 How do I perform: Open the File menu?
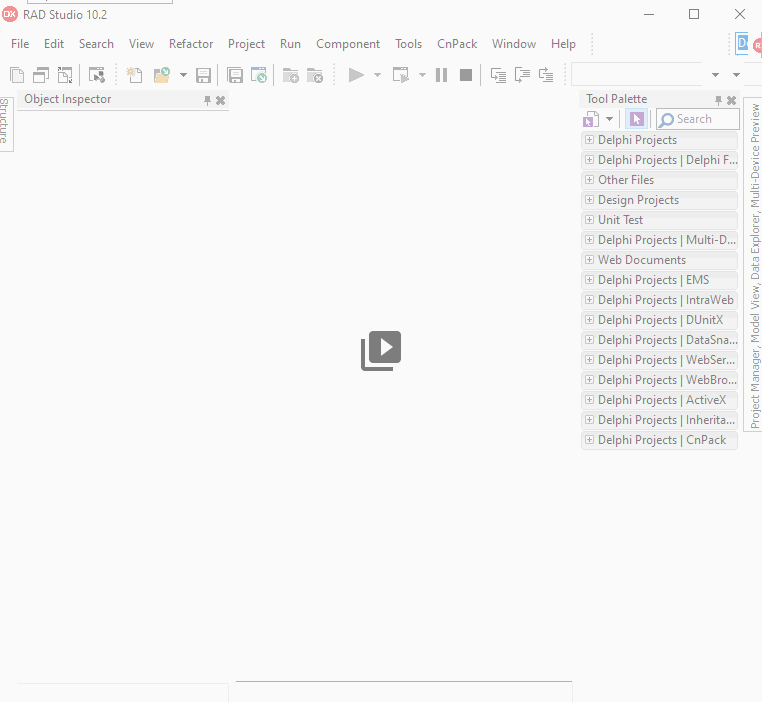[x=20, y=44]
